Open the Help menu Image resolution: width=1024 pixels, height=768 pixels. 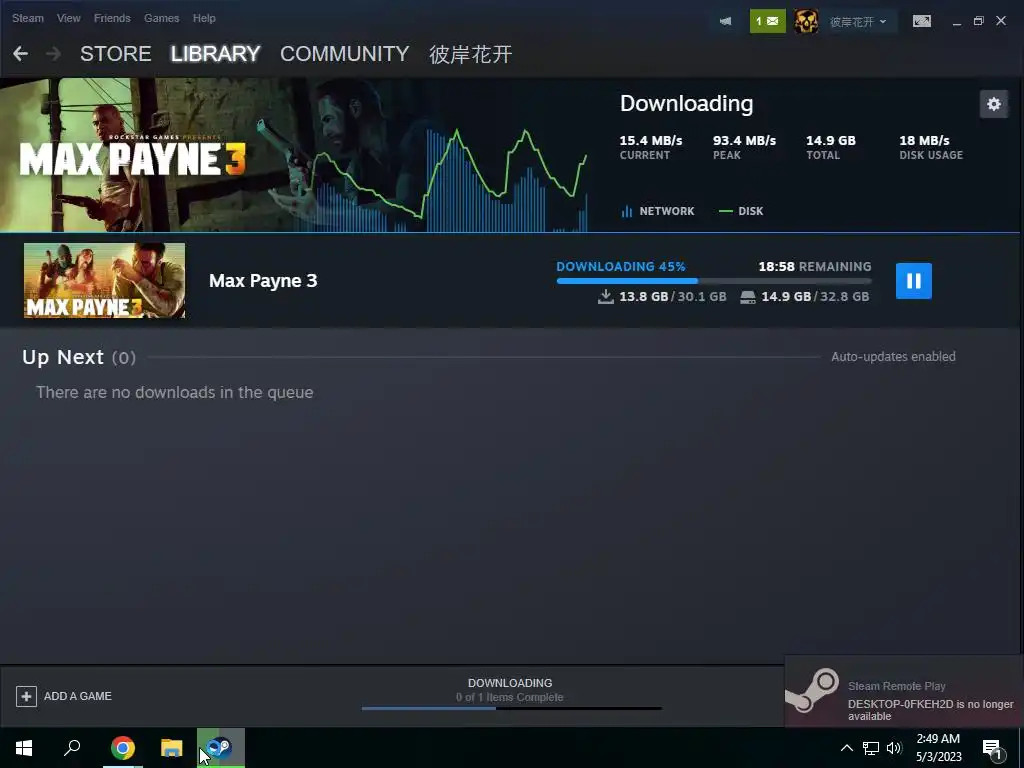[x=204, y=18]
